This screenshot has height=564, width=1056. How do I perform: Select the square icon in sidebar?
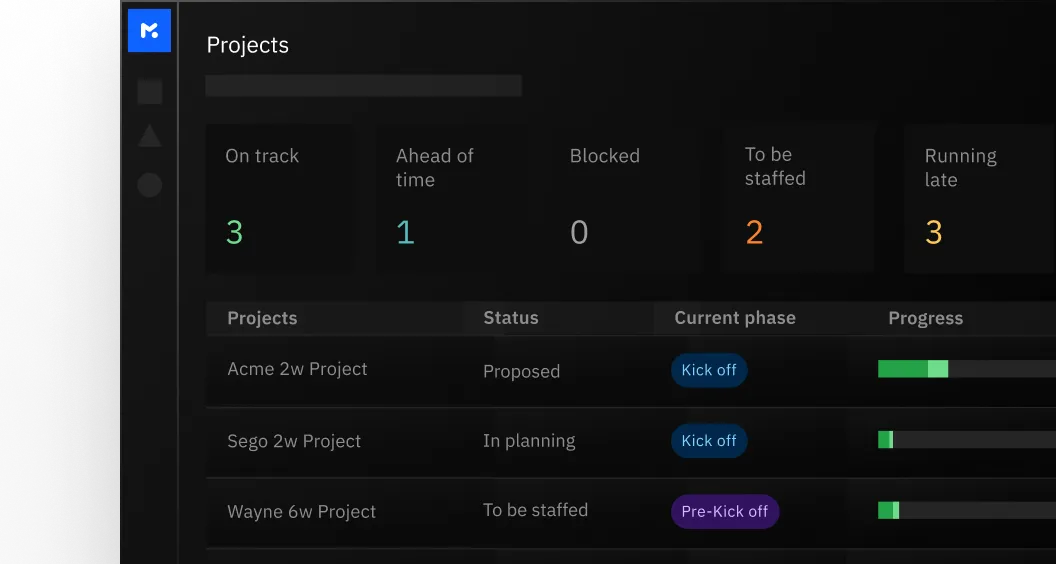click(150, 92)
